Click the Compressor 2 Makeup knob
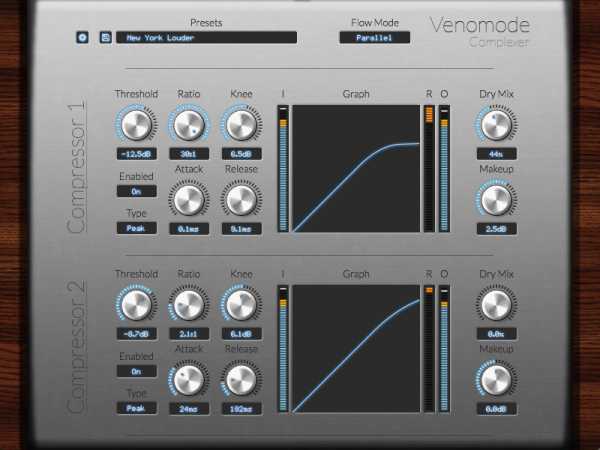Viewport: 600px width, 450px height. 496,380
